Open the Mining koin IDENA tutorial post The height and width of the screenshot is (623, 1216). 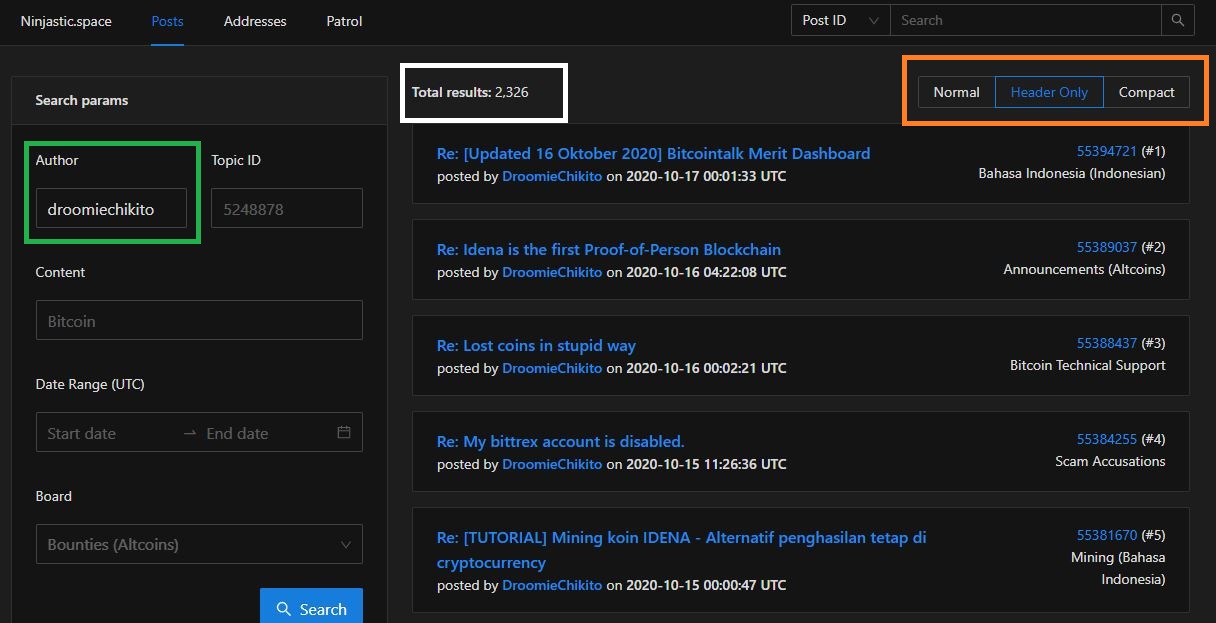[x=682, y=549]
